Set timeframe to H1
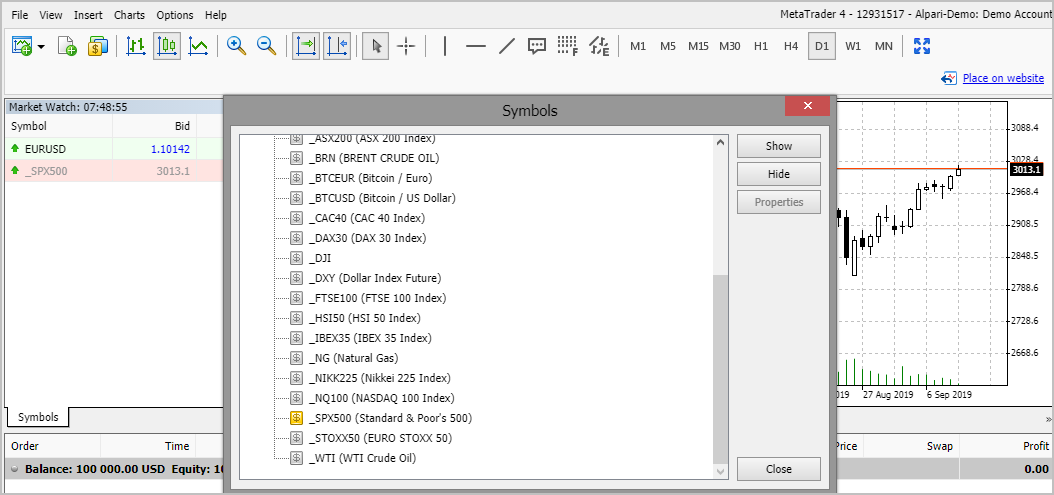This screenshot has width=1054, height=495. pyautogui.click(x=761, y=46)
